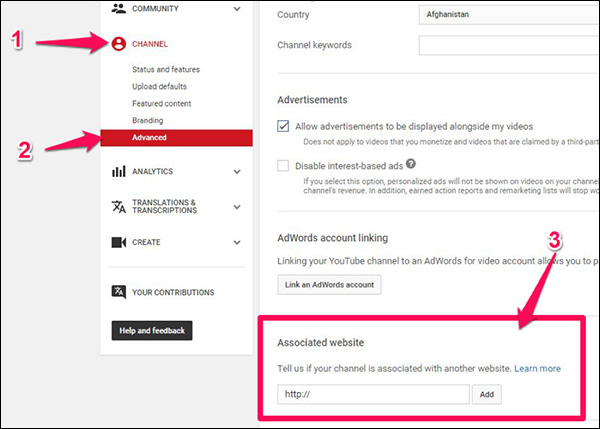
Task: Expand the Community section chevron
Action: point(237,8)
